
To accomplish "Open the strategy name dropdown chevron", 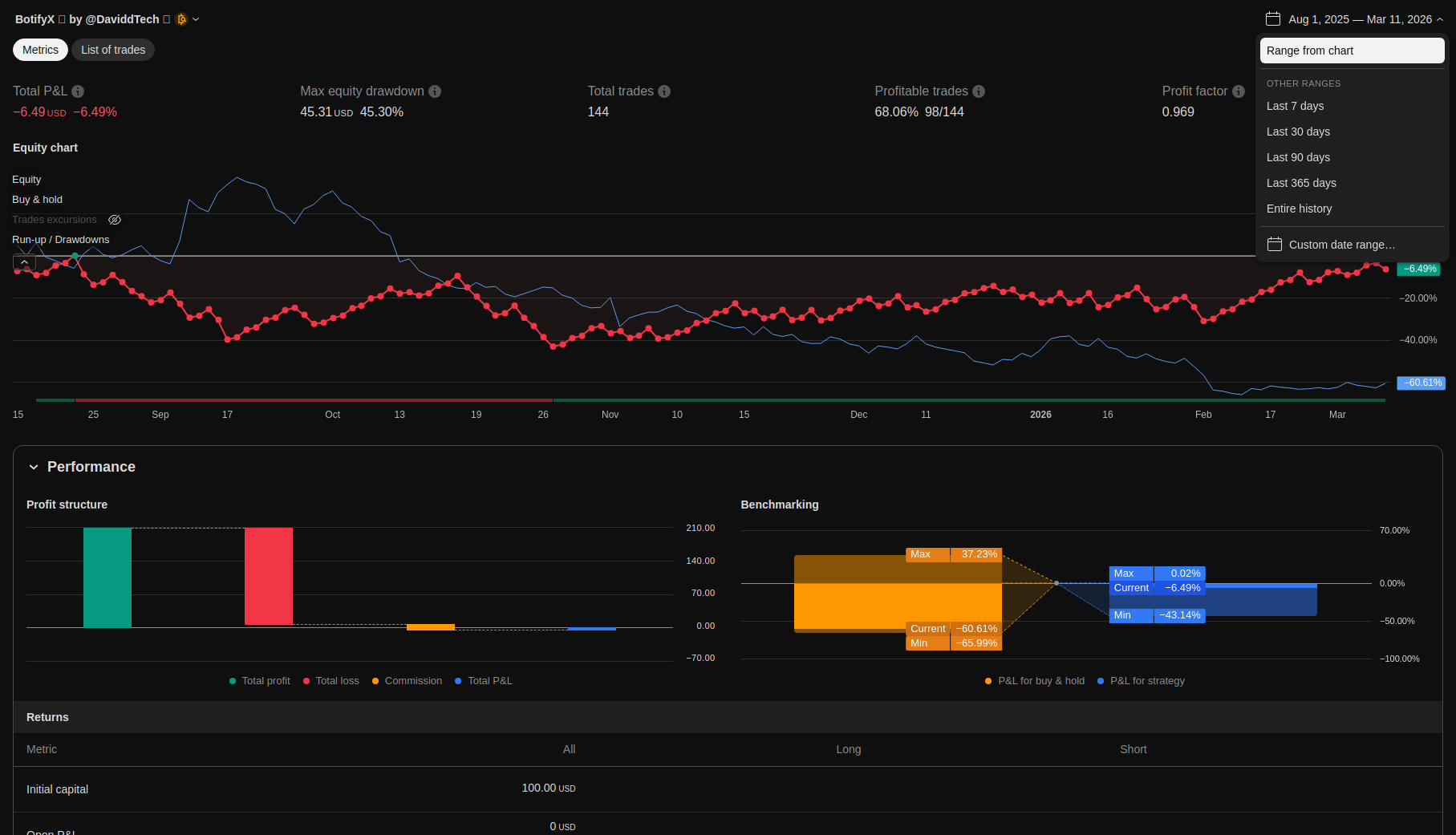I will (196, 19).
